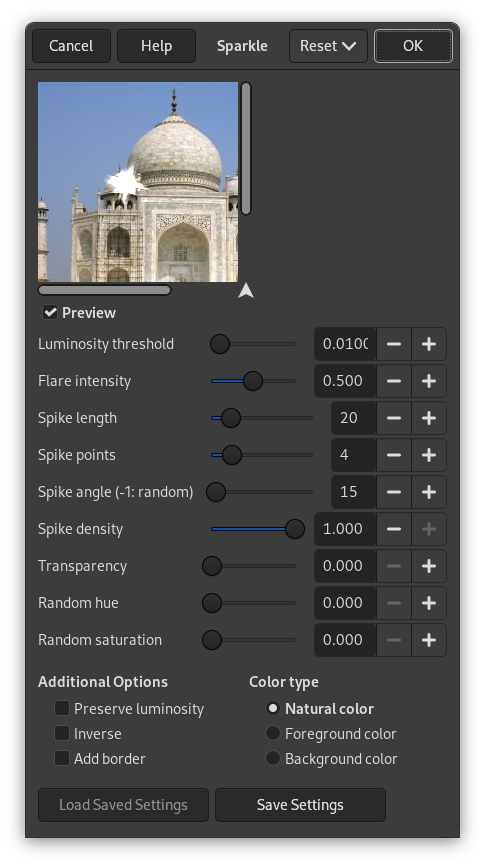Click the Spike points slider
Image resolution: width=485 pixels, height=866 pixels.
(x=262, y=455)
